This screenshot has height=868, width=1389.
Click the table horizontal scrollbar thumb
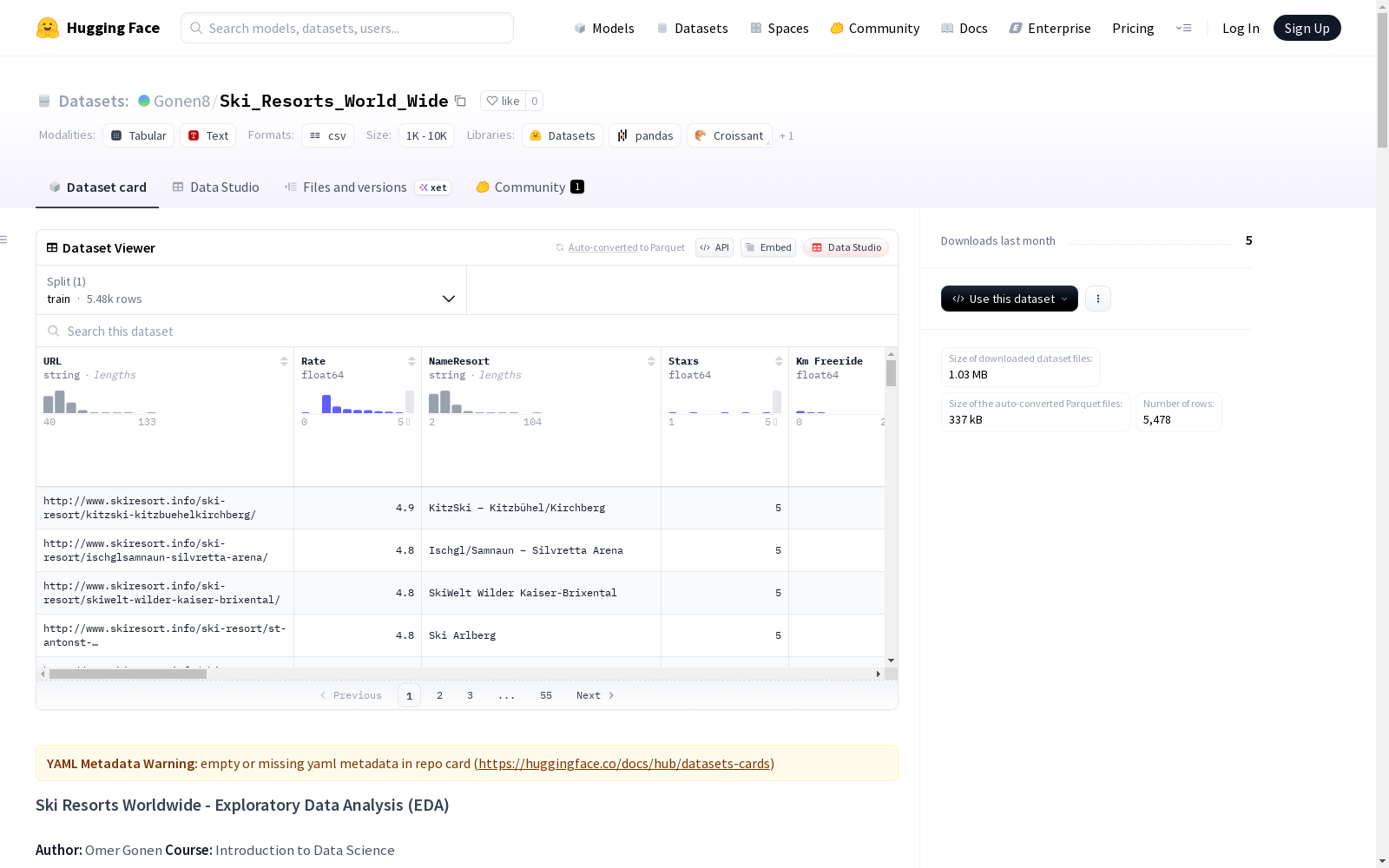(x=128, y=674)
